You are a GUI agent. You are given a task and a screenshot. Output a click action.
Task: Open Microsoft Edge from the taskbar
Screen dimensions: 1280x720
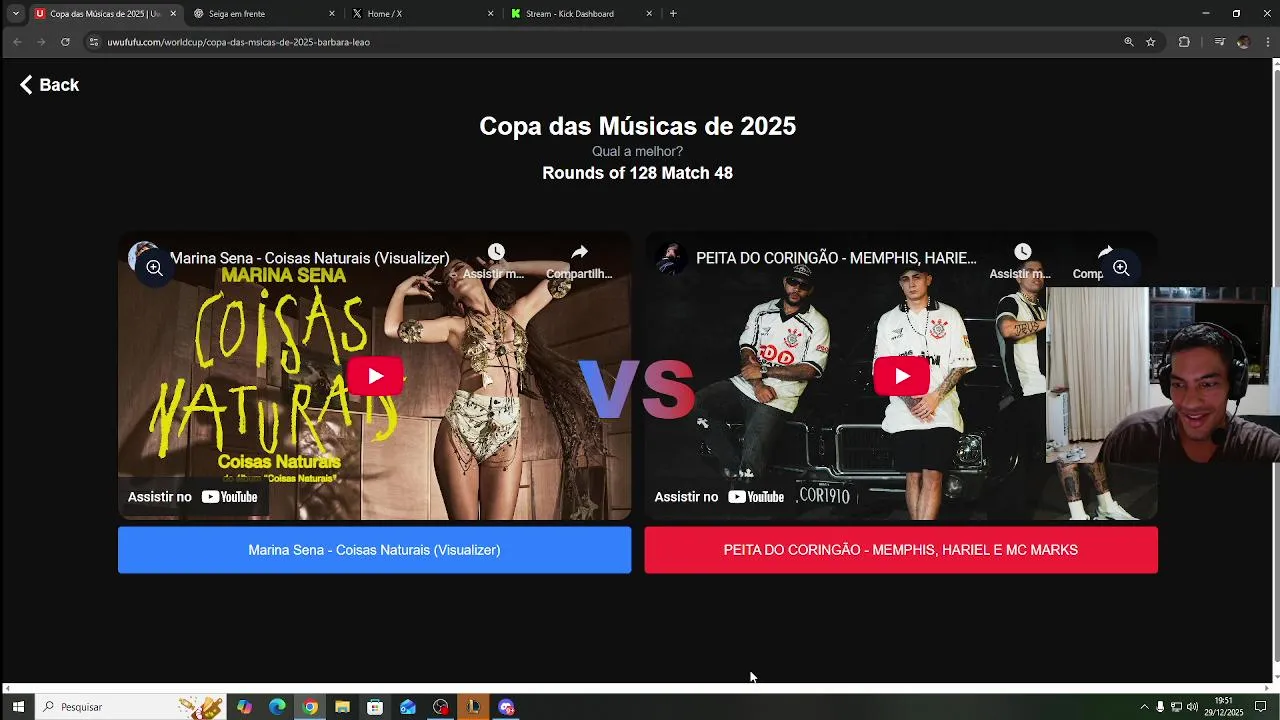point(277,707)
